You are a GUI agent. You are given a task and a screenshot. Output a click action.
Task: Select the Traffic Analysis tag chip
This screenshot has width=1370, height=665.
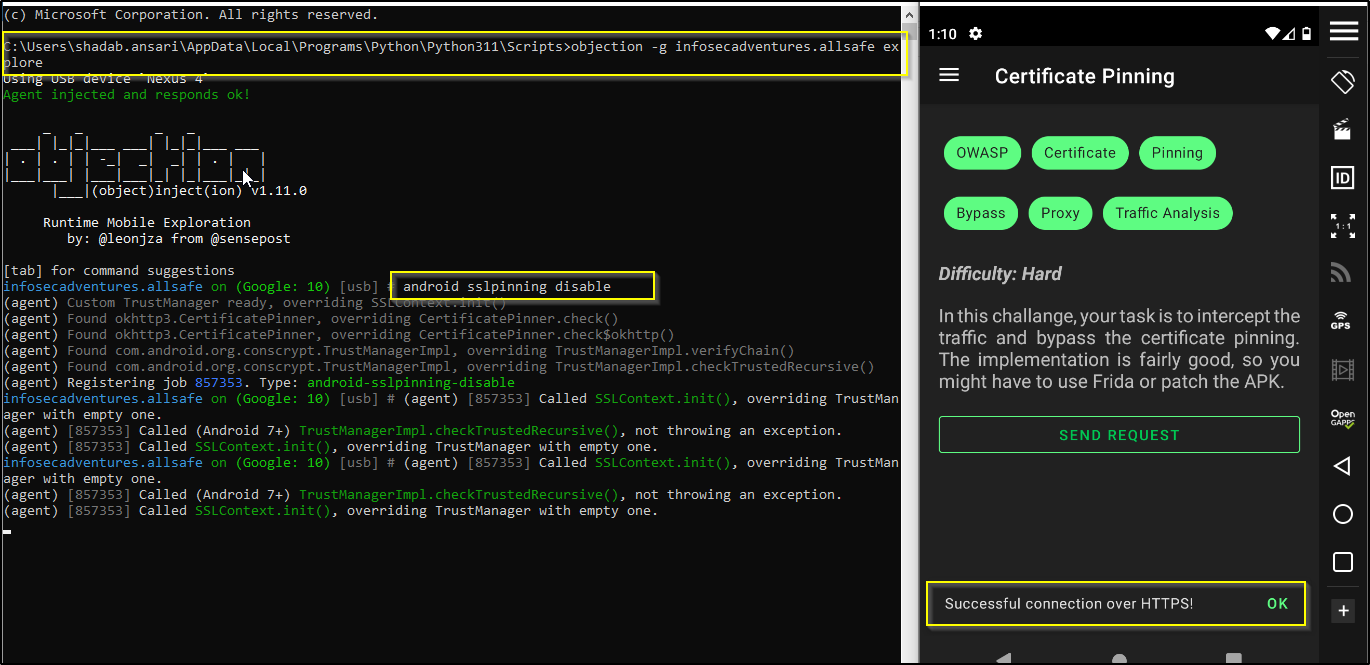(1167, 213)
